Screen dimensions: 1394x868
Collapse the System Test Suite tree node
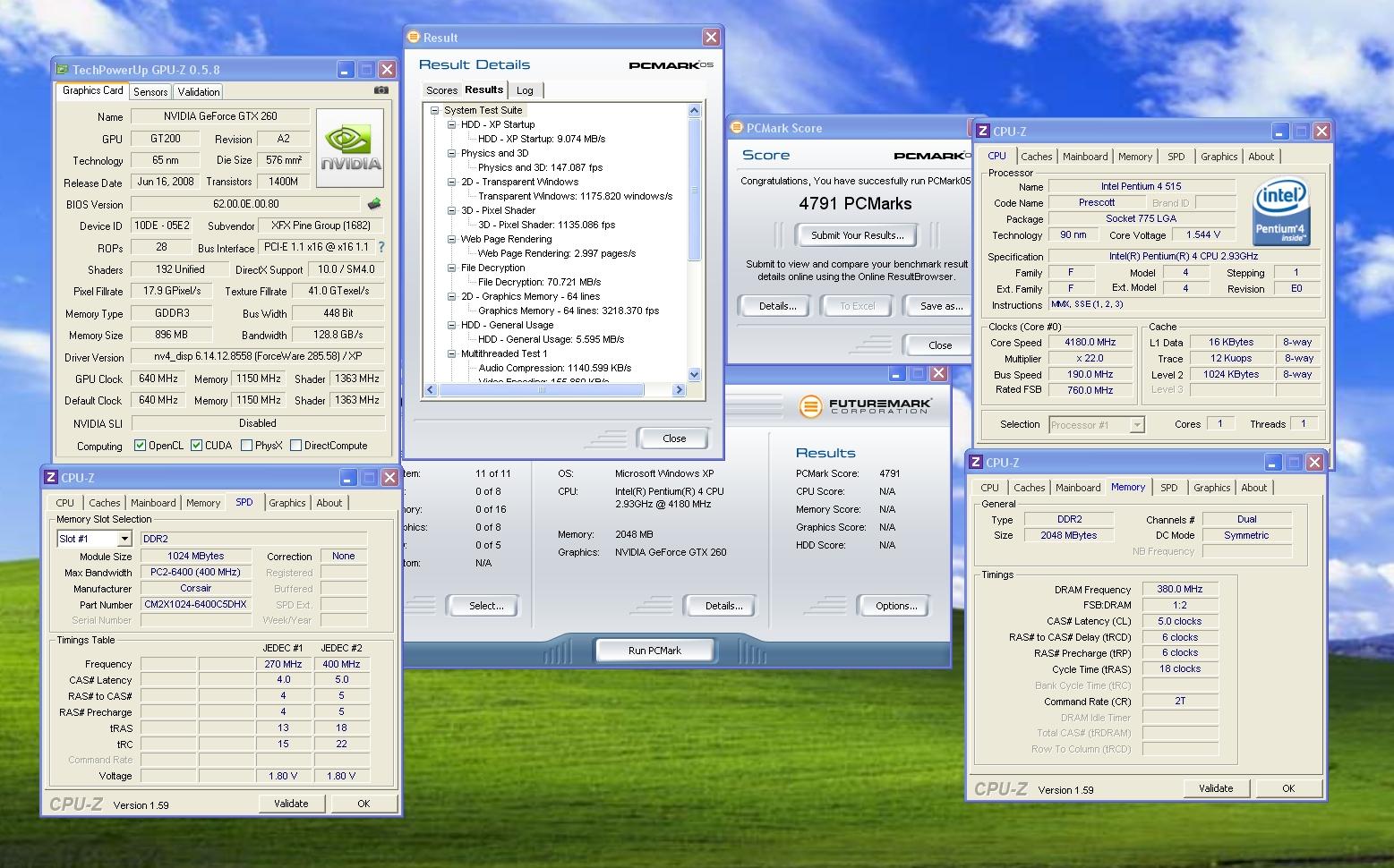coord(434,111)
